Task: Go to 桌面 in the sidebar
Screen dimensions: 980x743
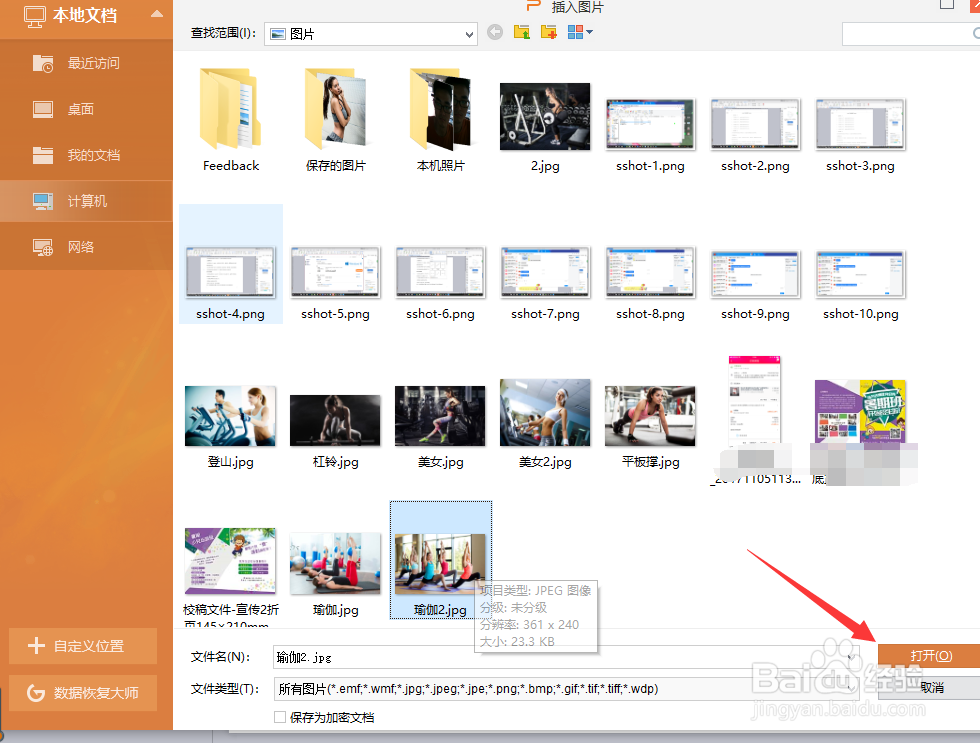Action: click(x=86, y=109)
